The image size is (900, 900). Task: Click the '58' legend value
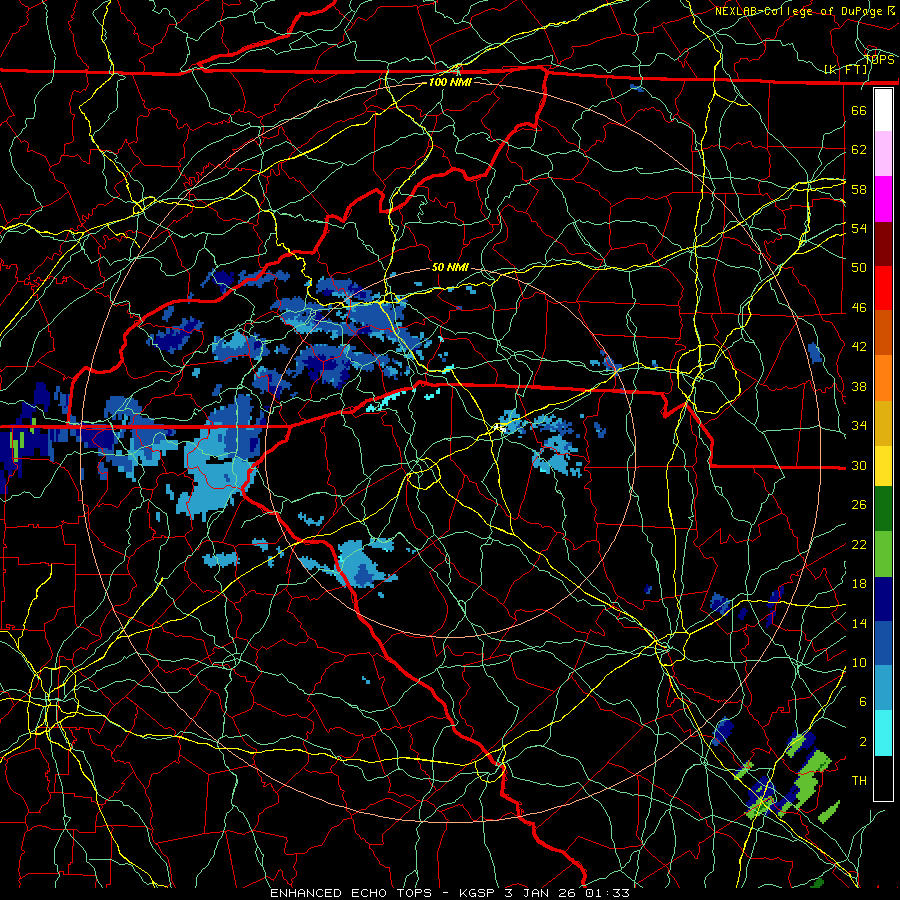point(859,189)
